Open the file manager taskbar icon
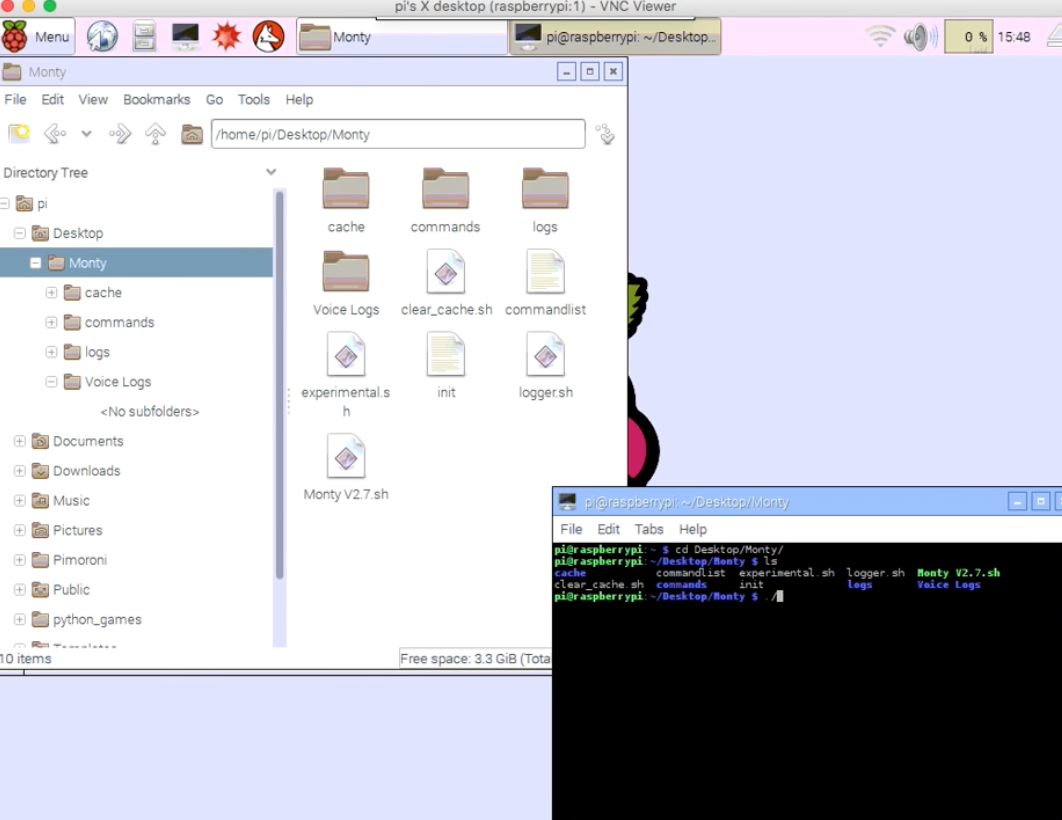 point(144,37)
